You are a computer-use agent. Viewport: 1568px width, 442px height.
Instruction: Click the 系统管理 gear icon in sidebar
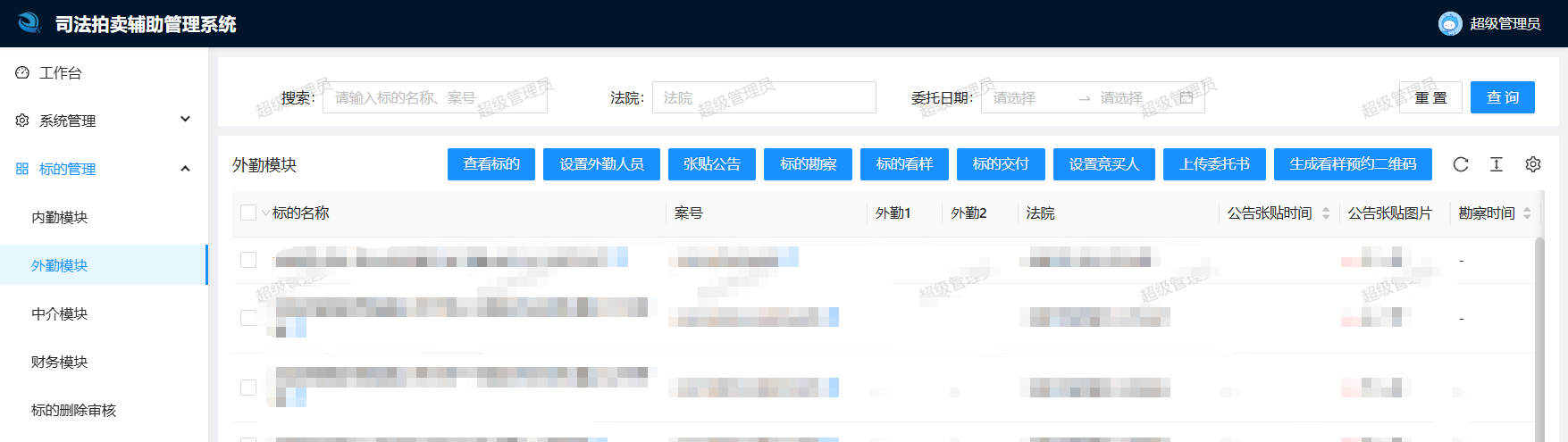point(22,120)
